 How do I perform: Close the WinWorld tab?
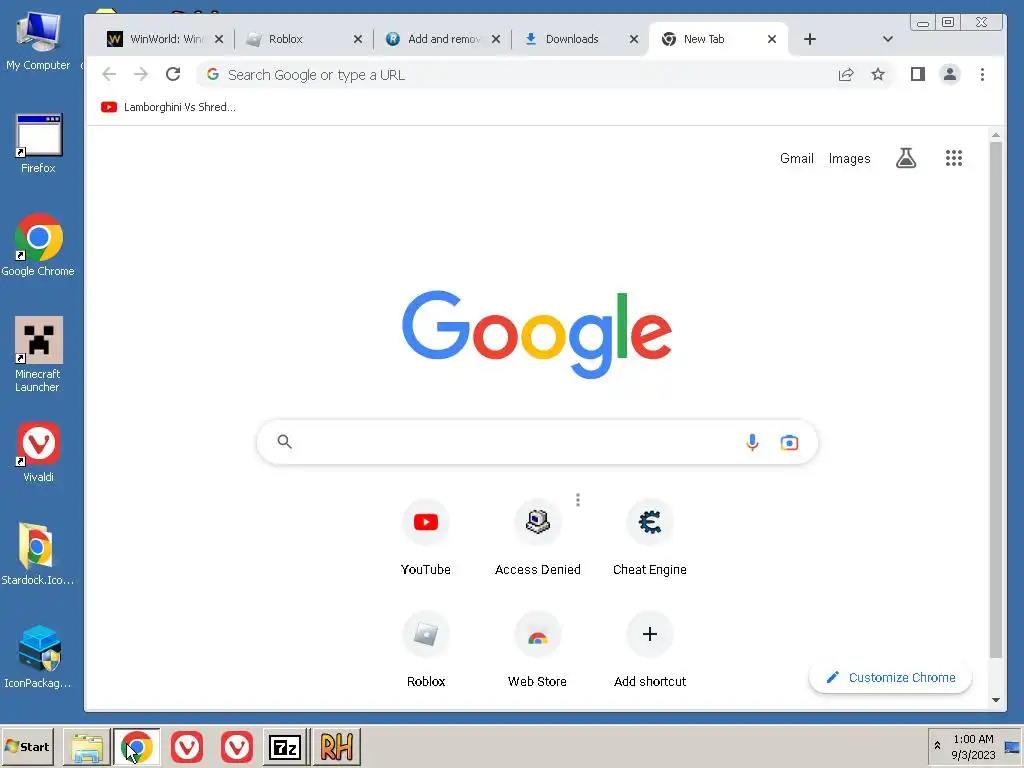point(219,39)
